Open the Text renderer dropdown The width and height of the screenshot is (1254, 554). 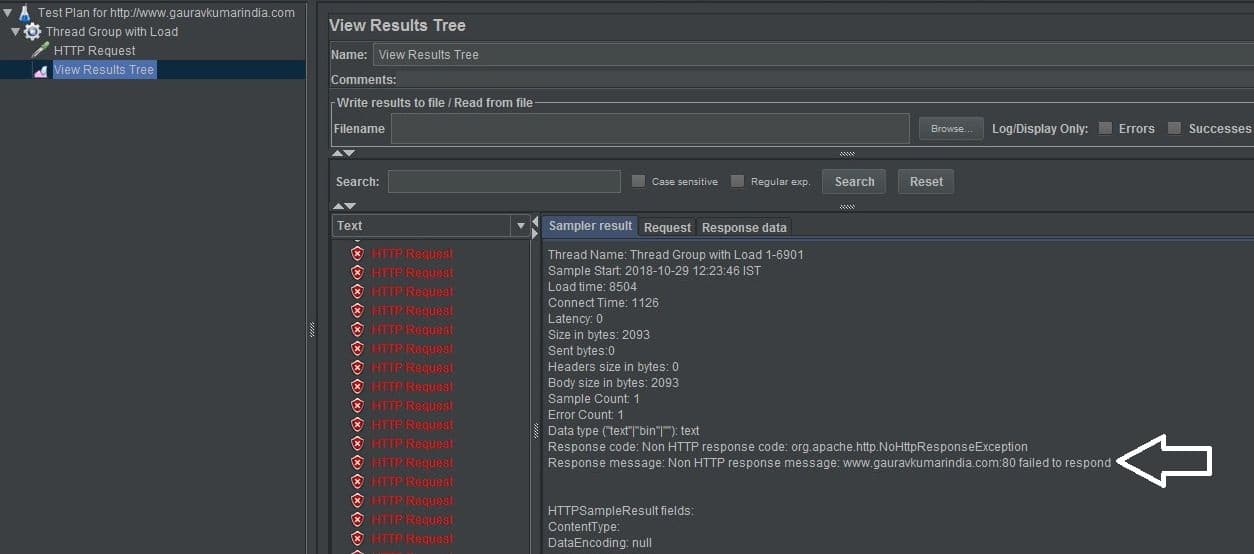tap(520, 226)
